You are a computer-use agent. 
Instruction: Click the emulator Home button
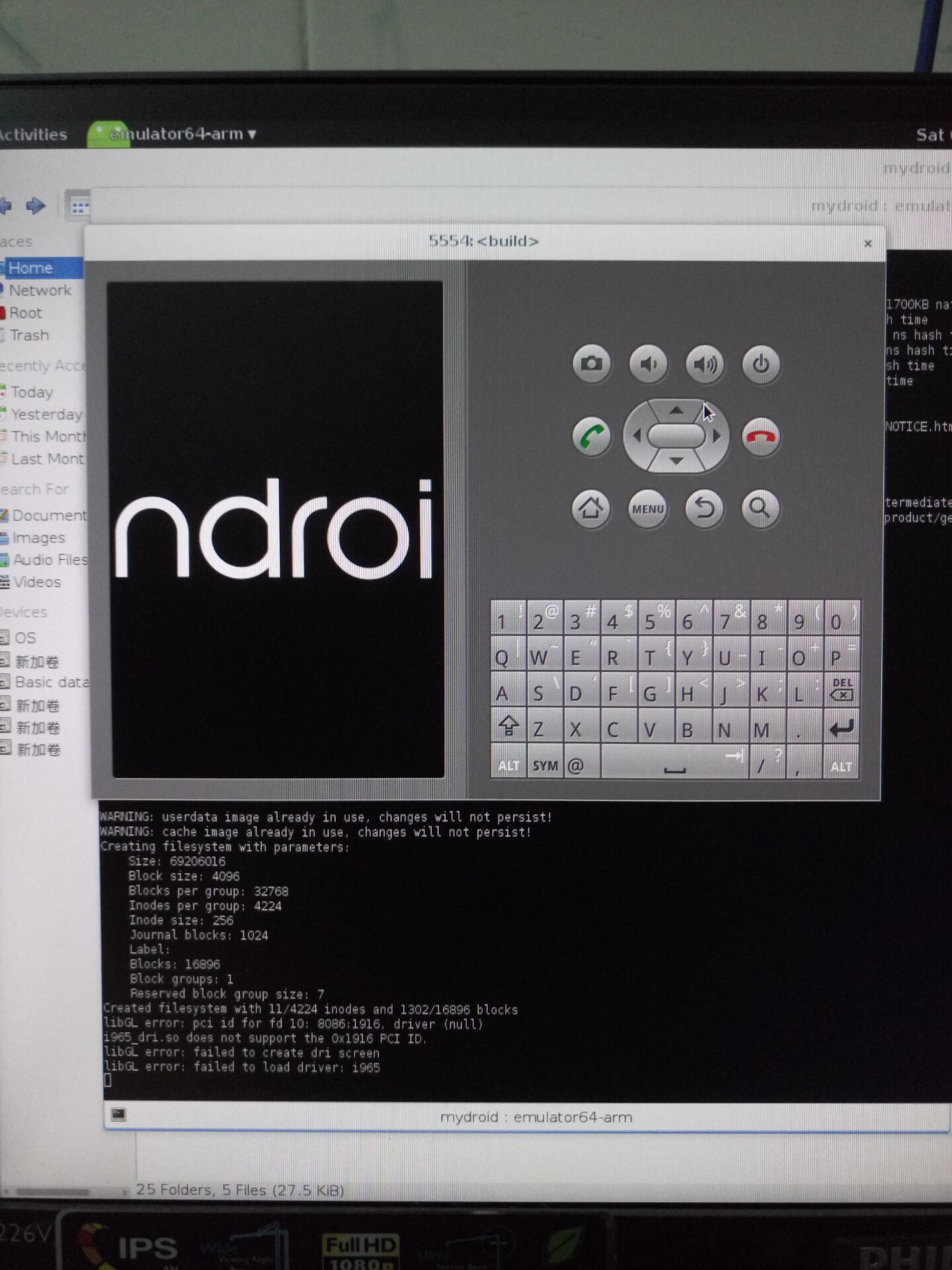(590, 509)
